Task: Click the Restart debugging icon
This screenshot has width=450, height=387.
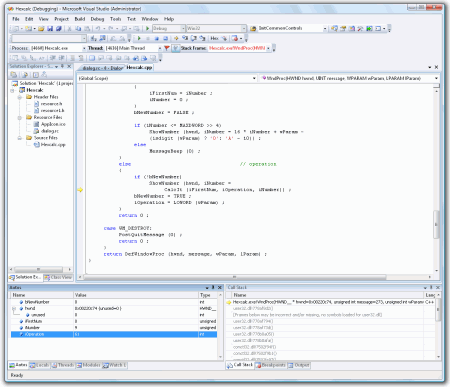Action: [x=165, y=38]
